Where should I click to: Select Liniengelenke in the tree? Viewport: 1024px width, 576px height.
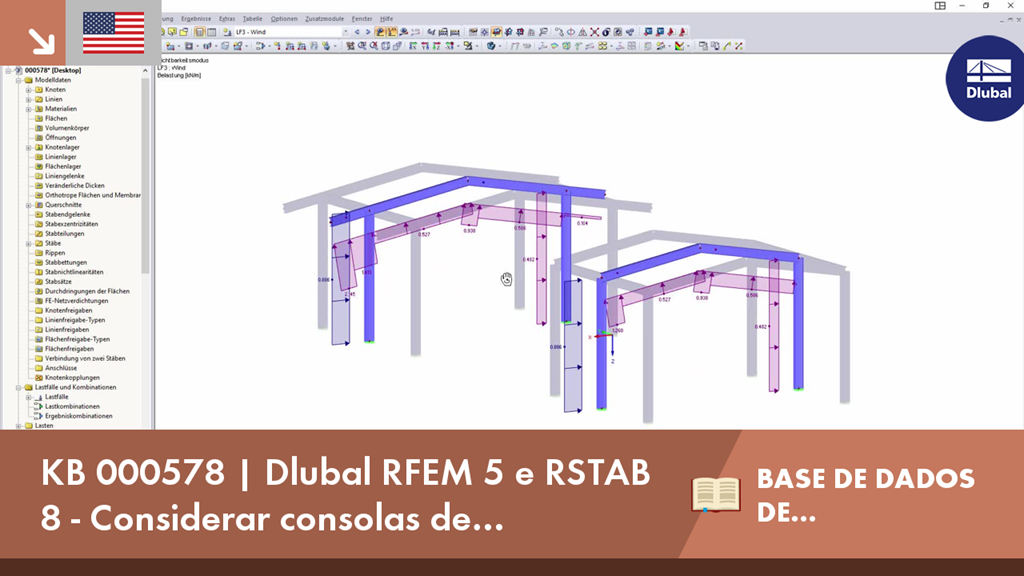pos(64,176)
